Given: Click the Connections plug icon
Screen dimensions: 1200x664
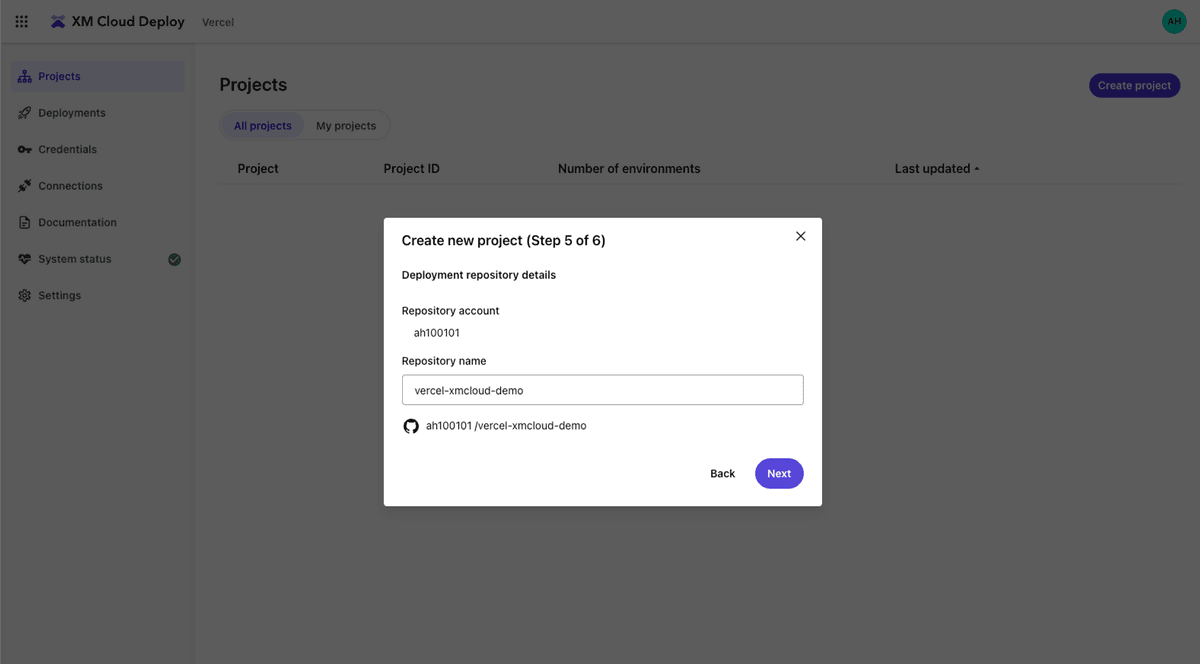Looking at the screenshot, I should pos(25,186).
